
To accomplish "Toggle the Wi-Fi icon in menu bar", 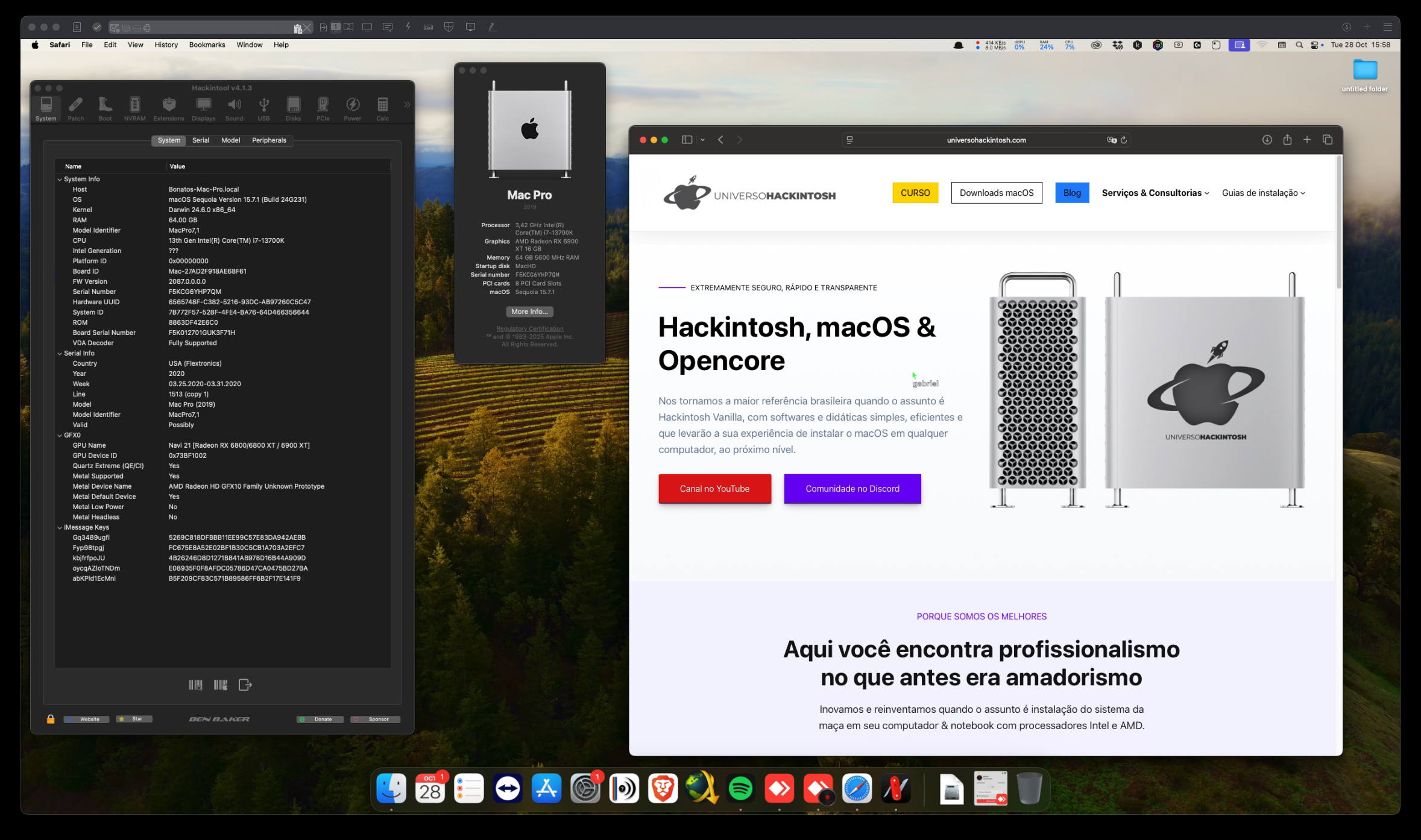I will (x=1262, y=45).
